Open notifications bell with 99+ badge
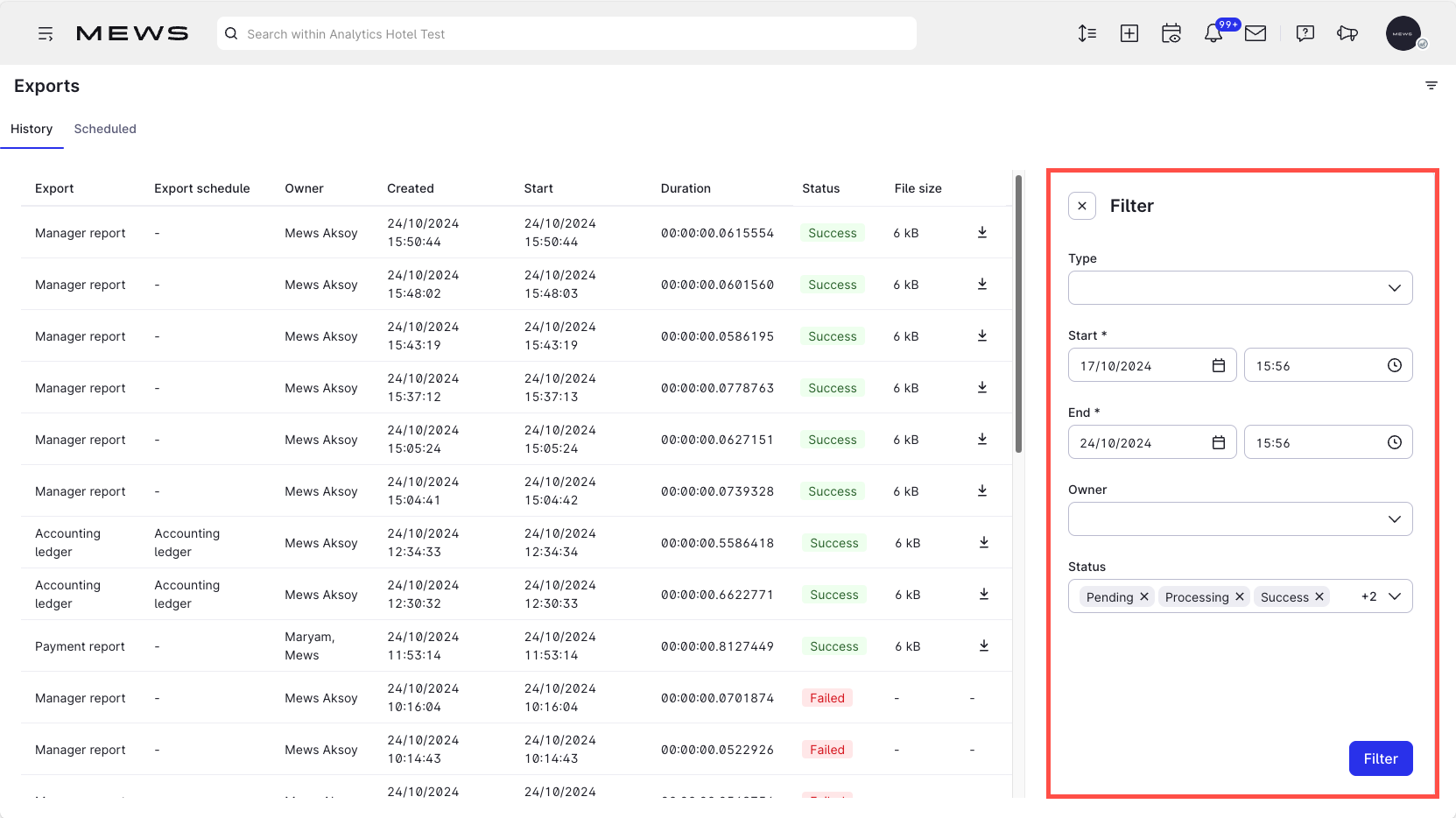Viewport: 1456px width, 818px height. click(x=1213, y=33)
